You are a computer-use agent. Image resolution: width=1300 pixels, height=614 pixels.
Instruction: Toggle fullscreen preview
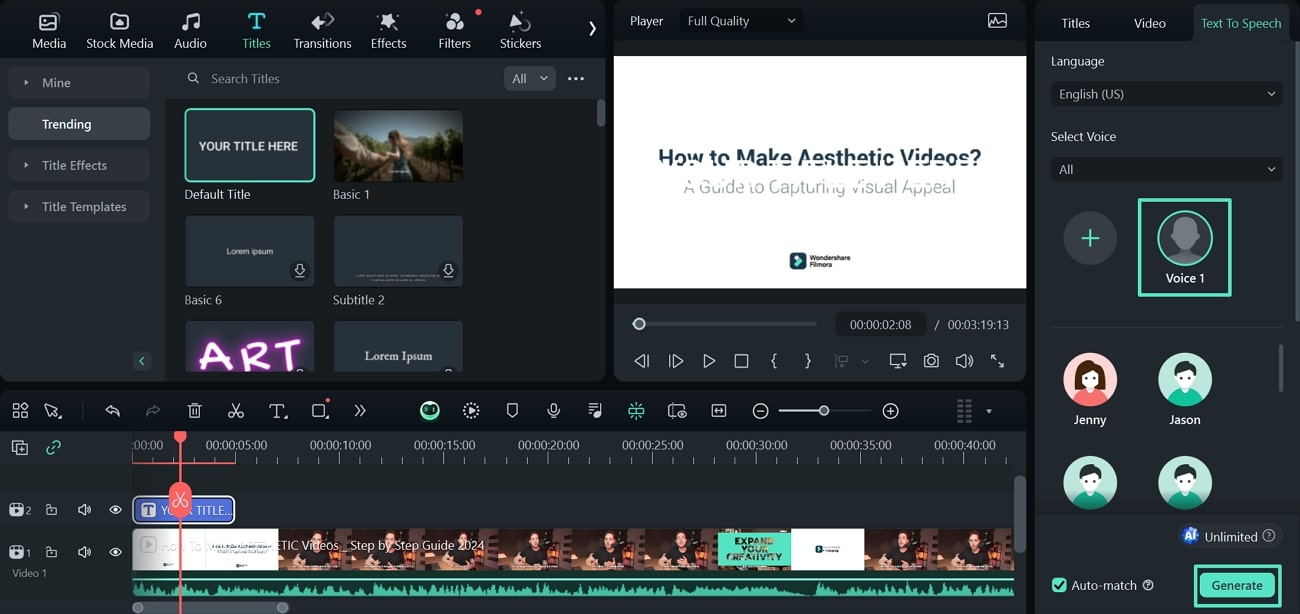[997, 361]
